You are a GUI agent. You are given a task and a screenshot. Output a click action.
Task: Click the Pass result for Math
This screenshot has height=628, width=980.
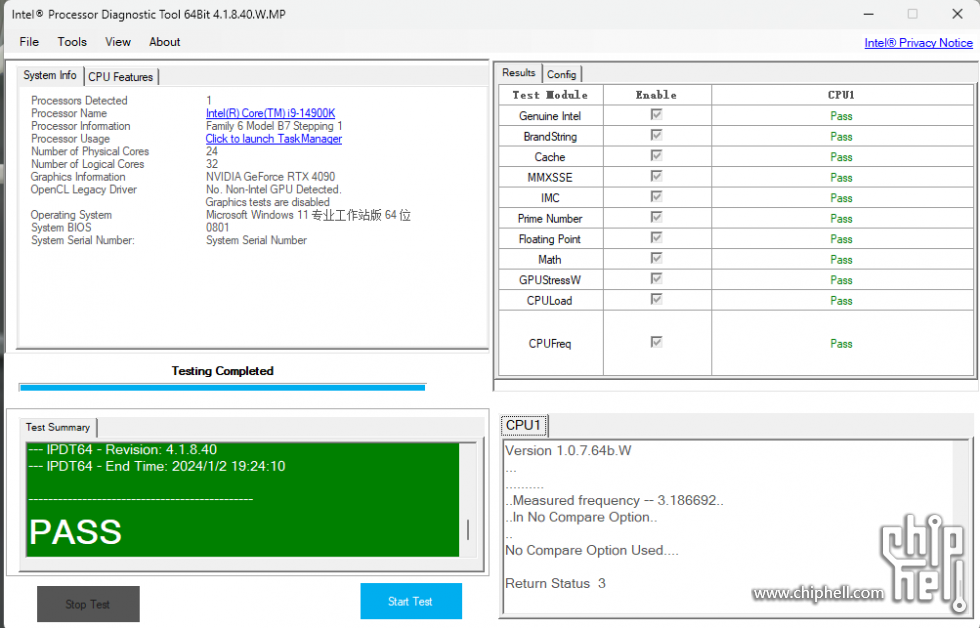pyautogui.click(x=841, y=260)
